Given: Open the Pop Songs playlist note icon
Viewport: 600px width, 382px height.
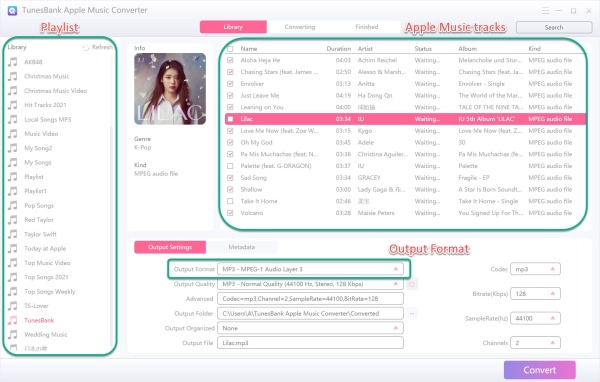Looking at the screenshot, I should (x=13, y=206).
